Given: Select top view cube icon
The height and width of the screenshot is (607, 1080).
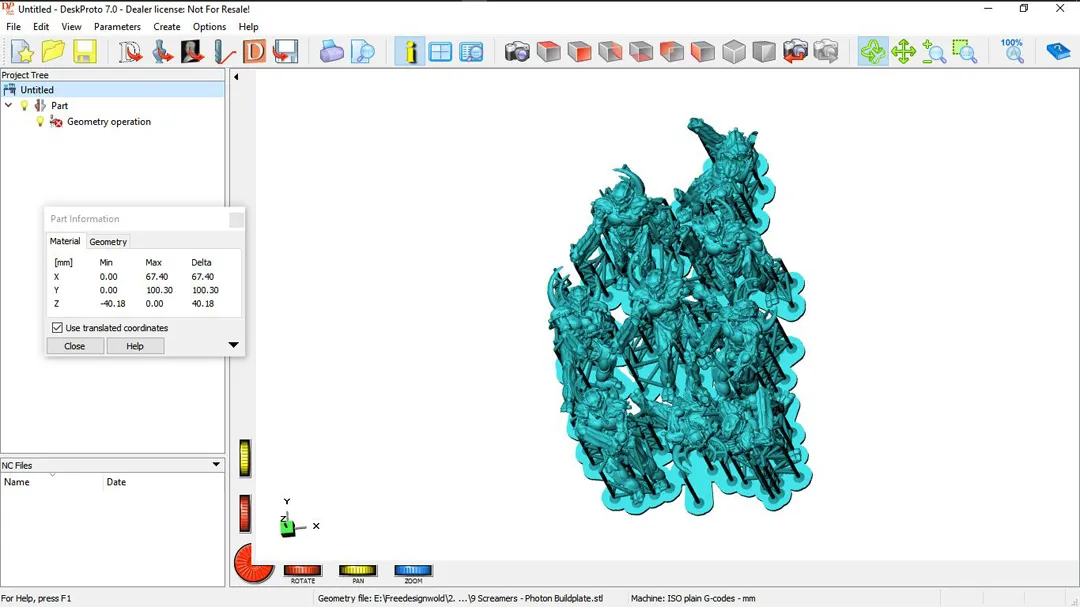Looking at the screenshot, I should tap(548, 52).
